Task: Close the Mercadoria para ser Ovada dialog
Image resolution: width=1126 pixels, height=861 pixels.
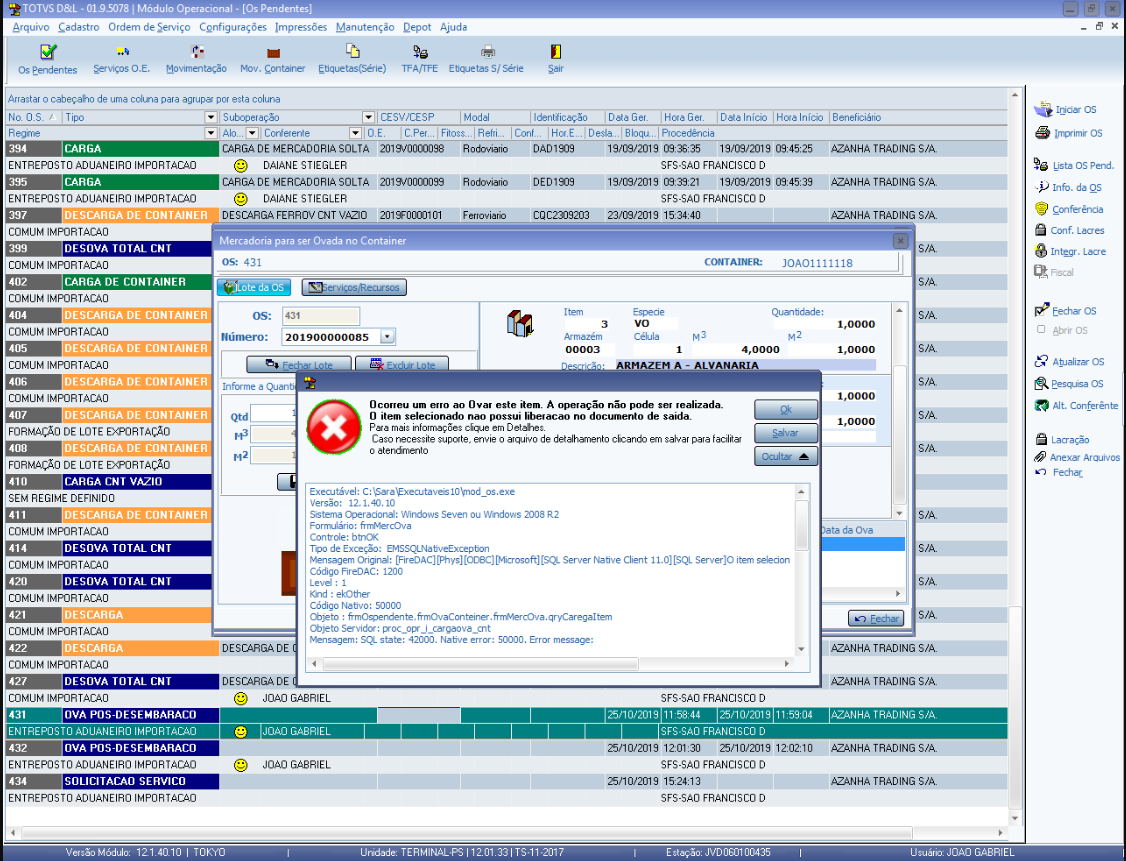Action: 900,241
